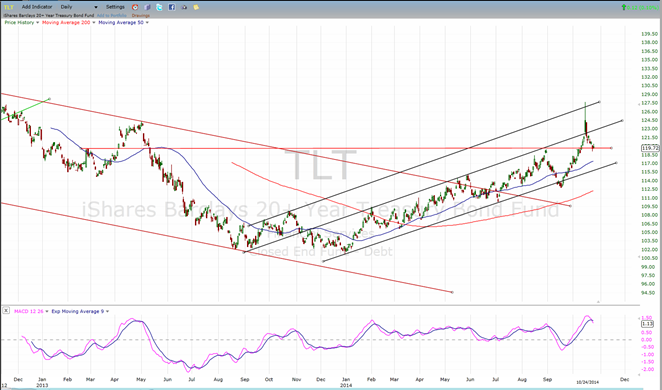Click the 139.50 price axis label
Viewport: 662px width, 390px height.
pos(649,34)
